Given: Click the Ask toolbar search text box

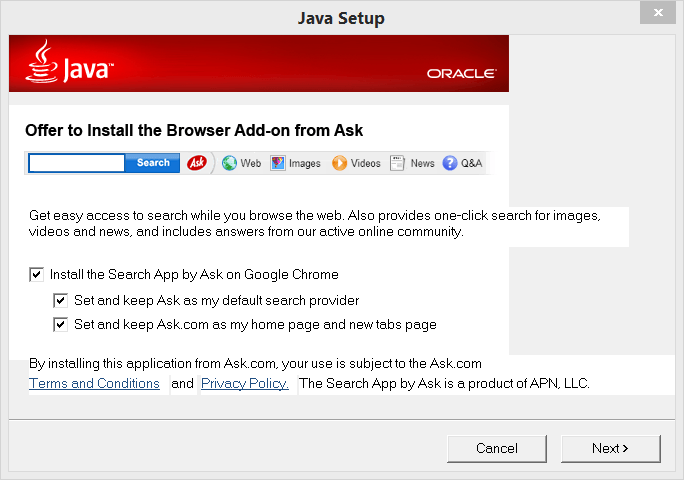Looking at the screenshot, I should tap(76, 163).
